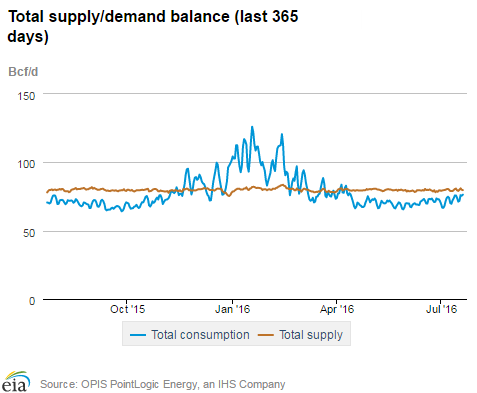Click the source text 'OPIS PointLogic Energy'
The image size is (477, 393).
point(139,384)
